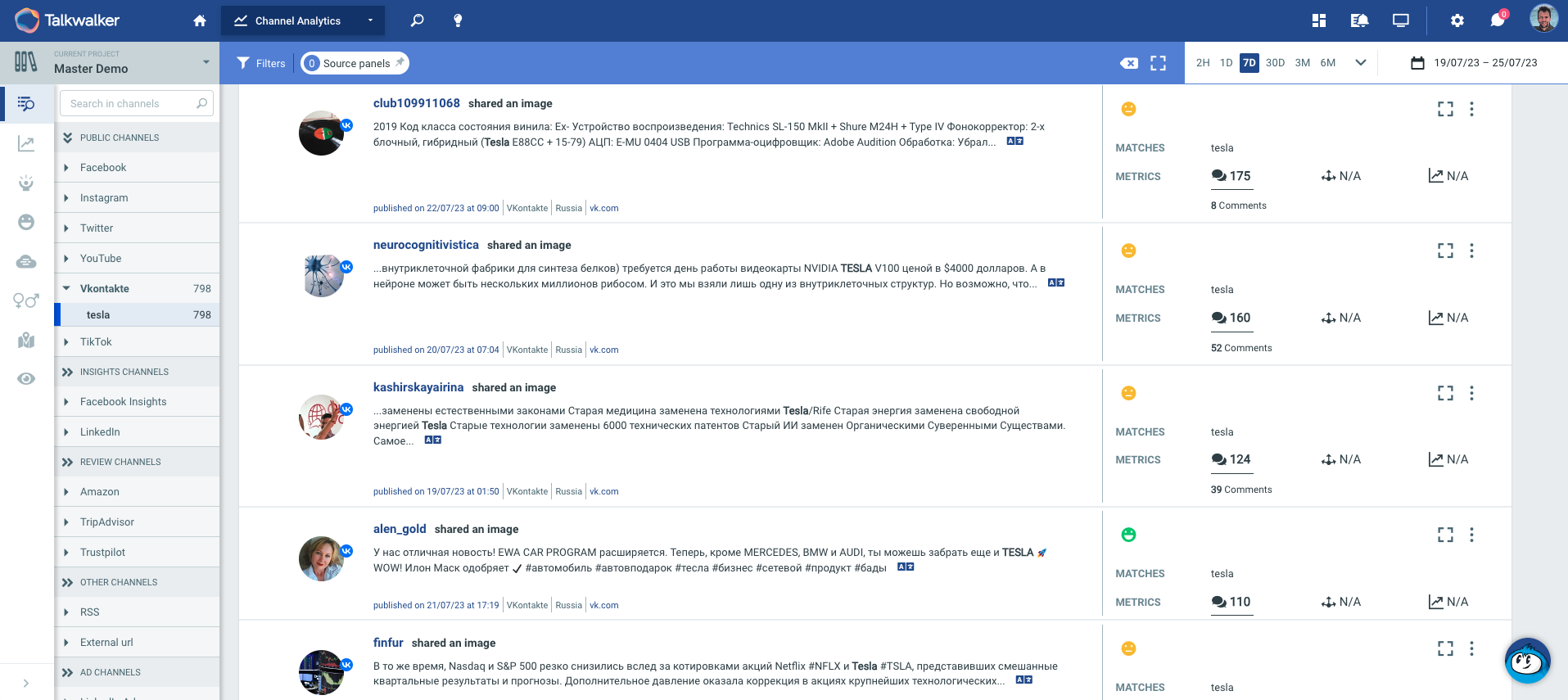Open the help book icon in the top bar
This screenshot has height=700, width=1568.
(1359, 20)
